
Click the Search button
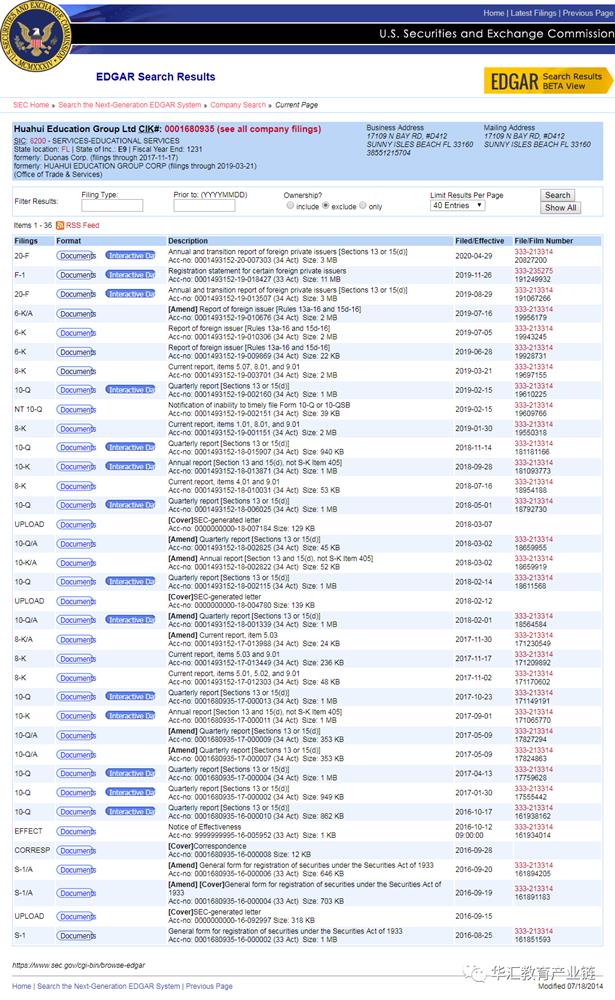point(558,195)
